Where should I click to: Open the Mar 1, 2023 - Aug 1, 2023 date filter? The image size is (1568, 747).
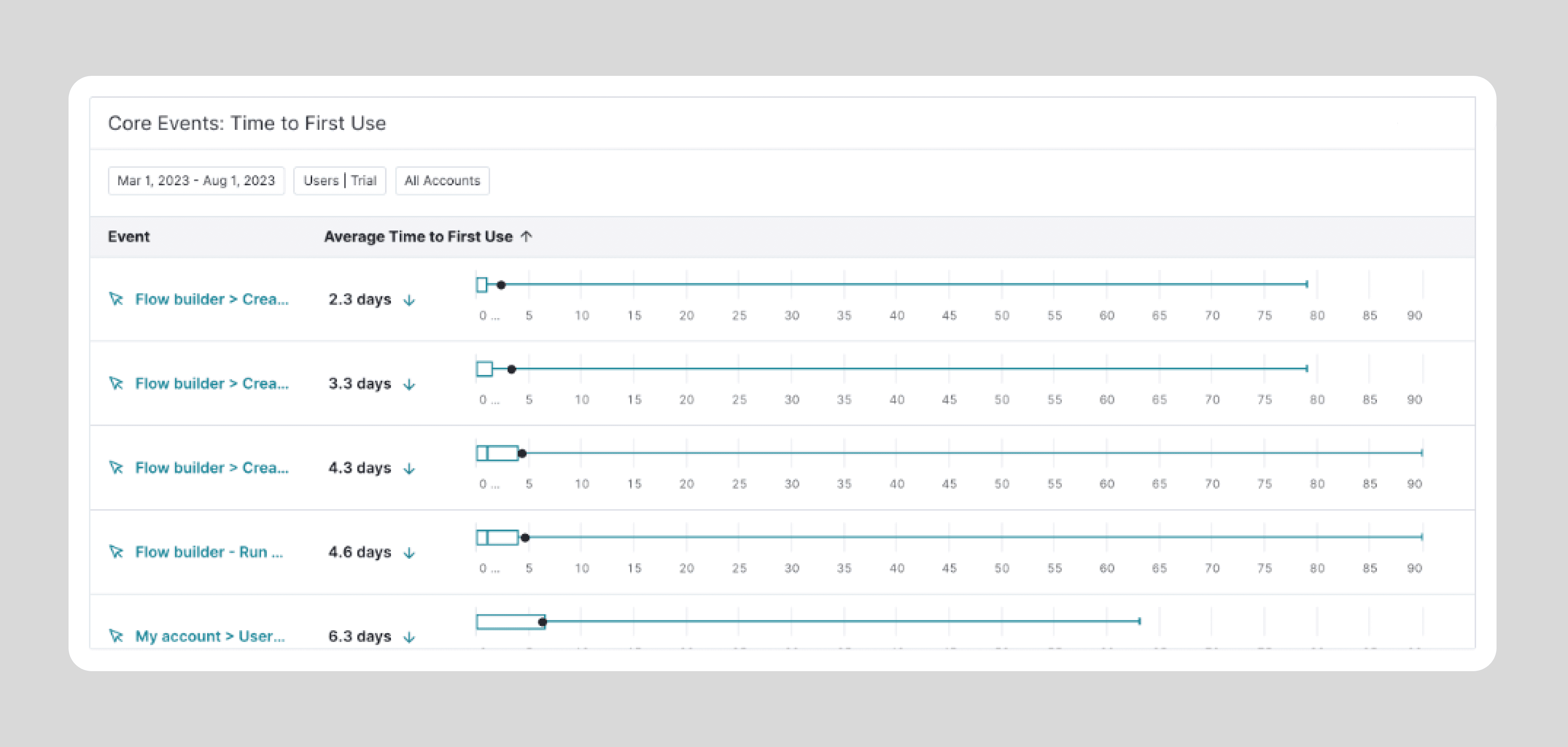tap(196, 181)
